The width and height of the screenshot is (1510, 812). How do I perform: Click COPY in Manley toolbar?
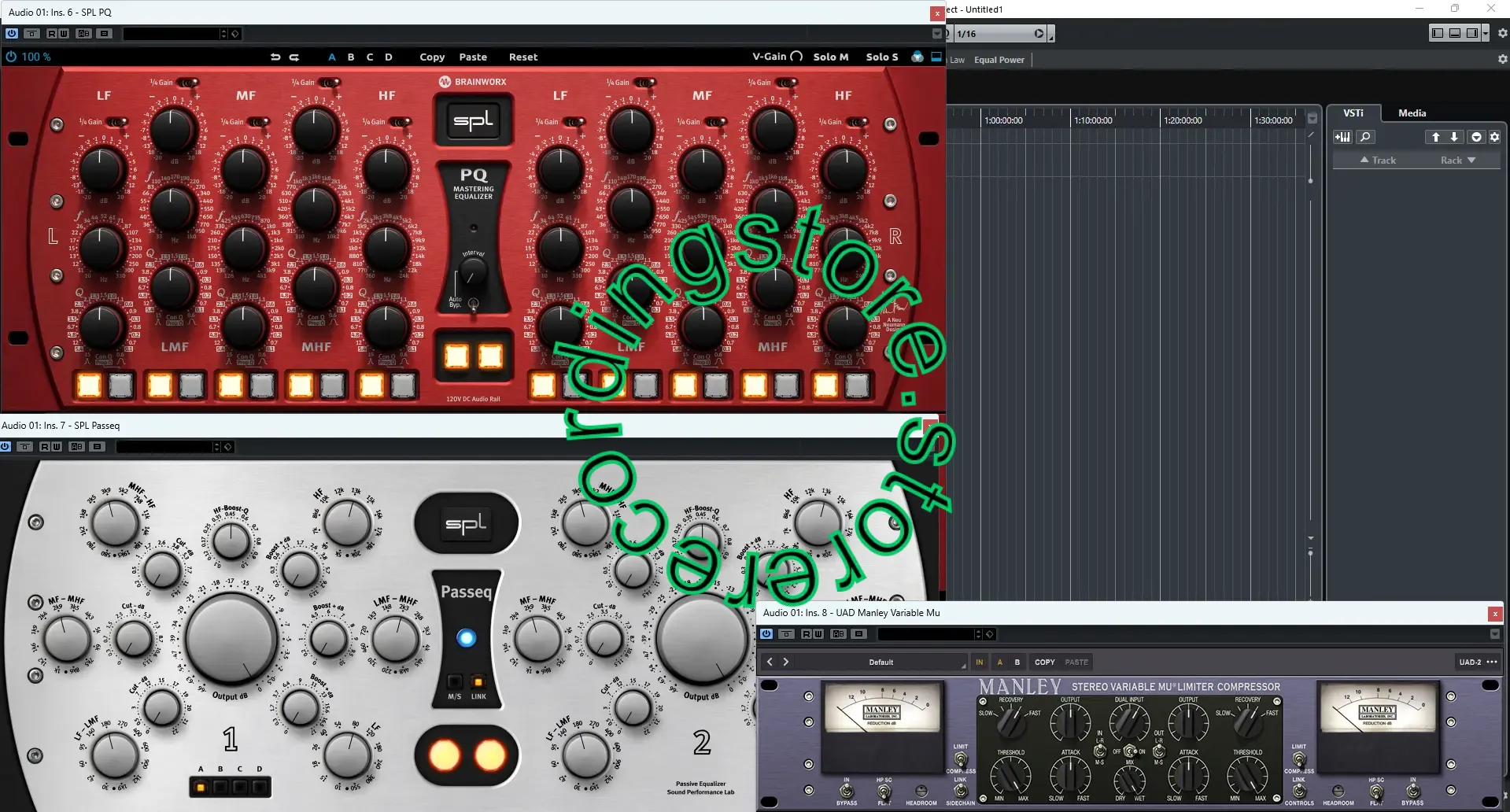[x=1045, y=662]
